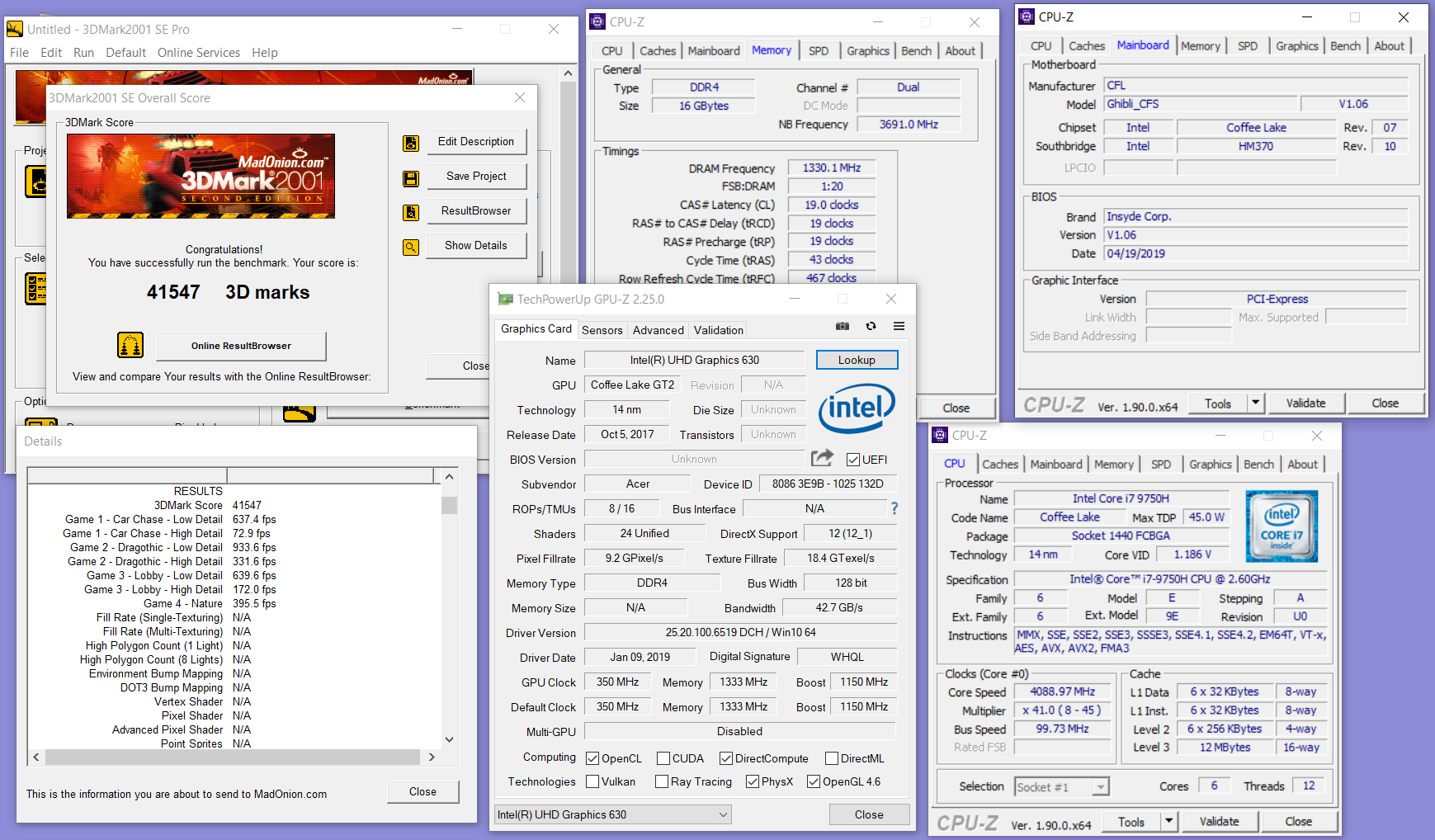Screen dimensions: 1435x840
Task: Click the Save Project button
Action: click(x=476, y=177)
